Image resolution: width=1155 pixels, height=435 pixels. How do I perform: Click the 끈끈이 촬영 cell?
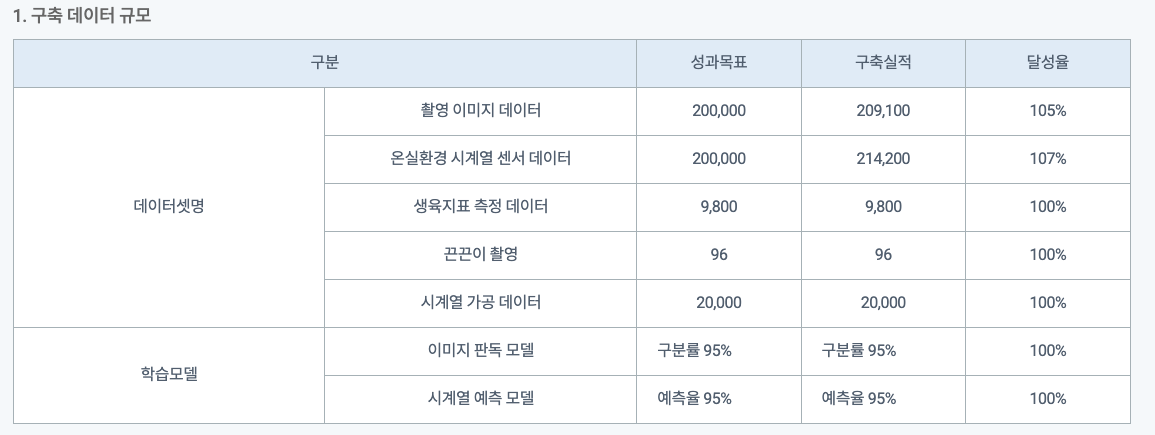point(480,255)
